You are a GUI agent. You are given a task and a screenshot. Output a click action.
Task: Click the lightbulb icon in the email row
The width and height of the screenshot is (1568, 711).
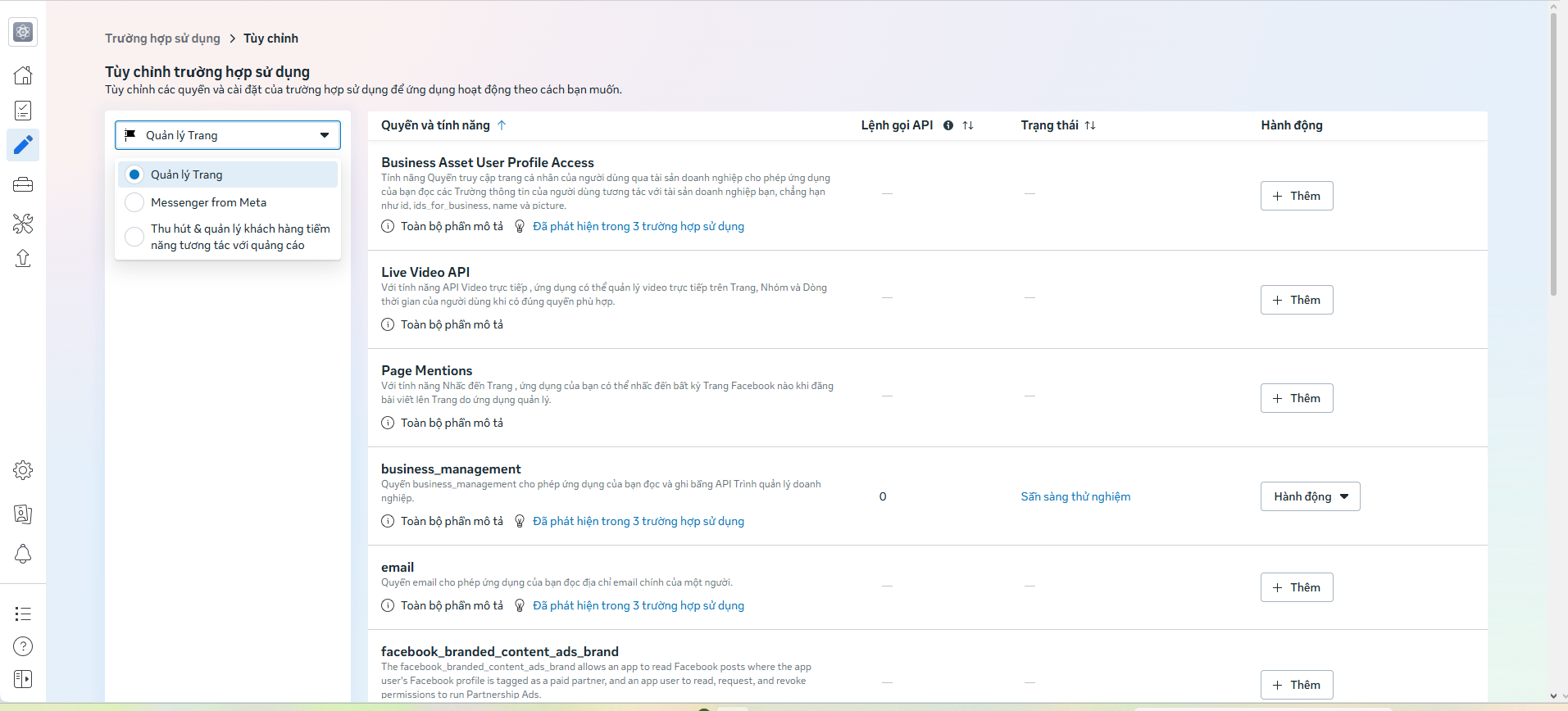[520, 605]
